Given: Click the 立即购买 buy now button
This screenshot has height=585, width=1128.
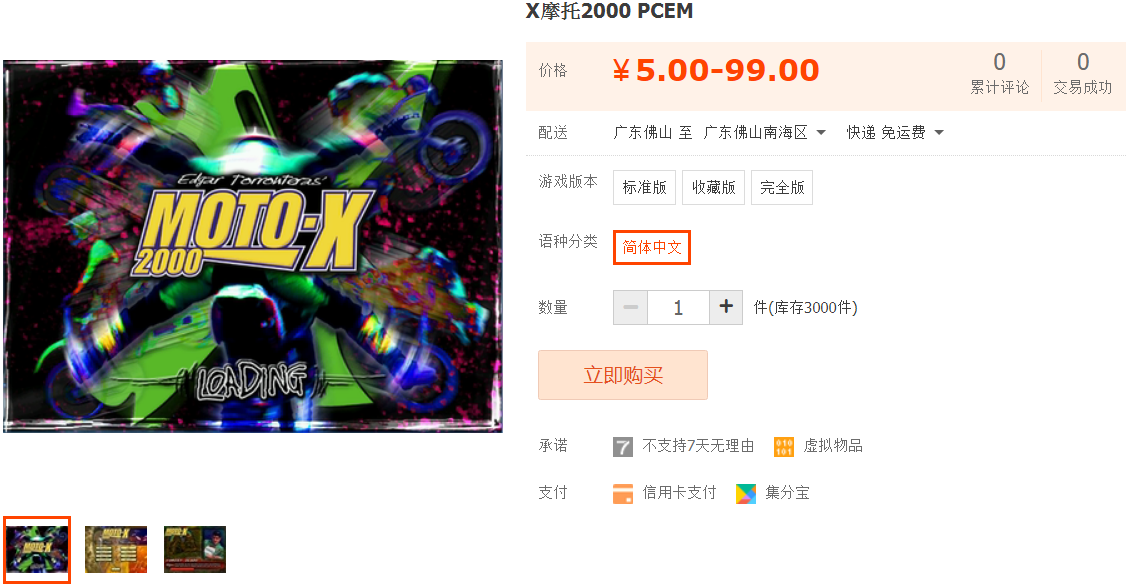Looking at the screenshot, I should [x=623, y=375].
